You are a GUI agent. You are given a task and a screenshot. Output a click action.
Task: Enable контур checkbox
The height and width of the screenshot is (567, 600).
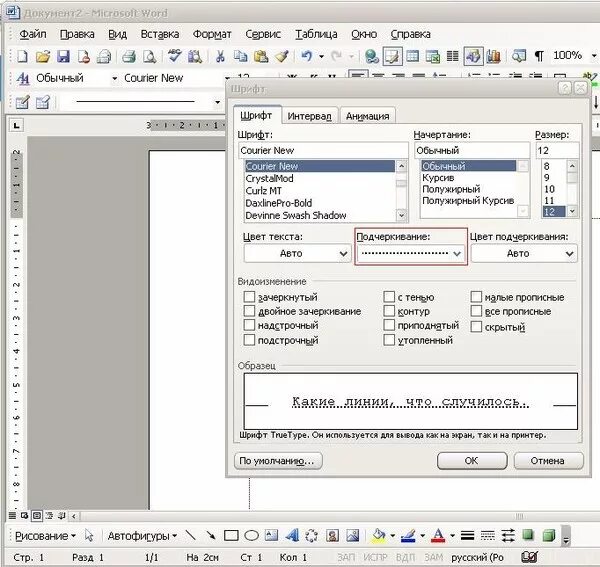(x=389, y=311)
